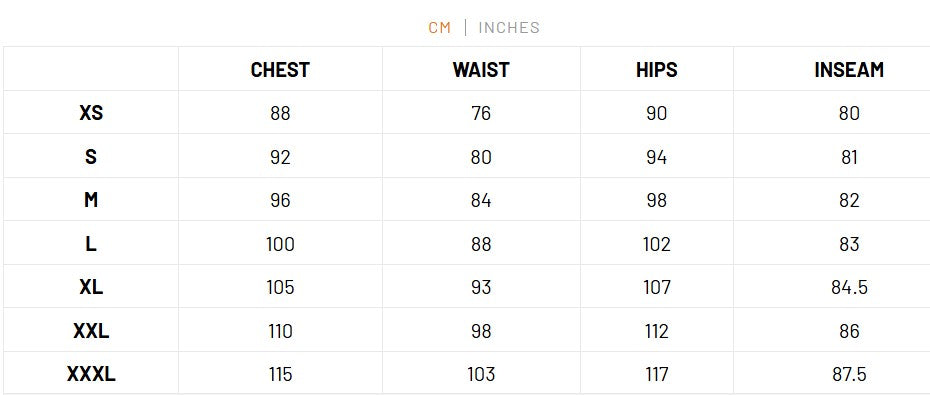Click the WAIST column header
Image resolution: width=930 pixels, height=395 pixels.
pyautogui.click(x=481, y=69)
